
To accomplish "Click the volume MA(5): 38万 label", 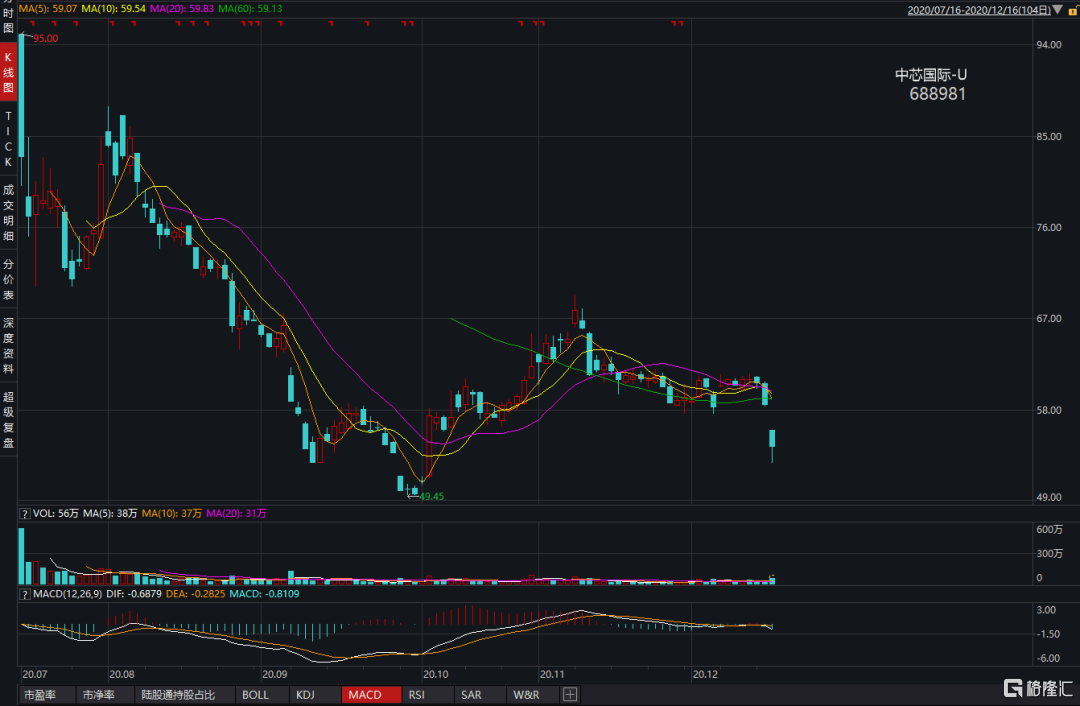I will tap(110, 514).
